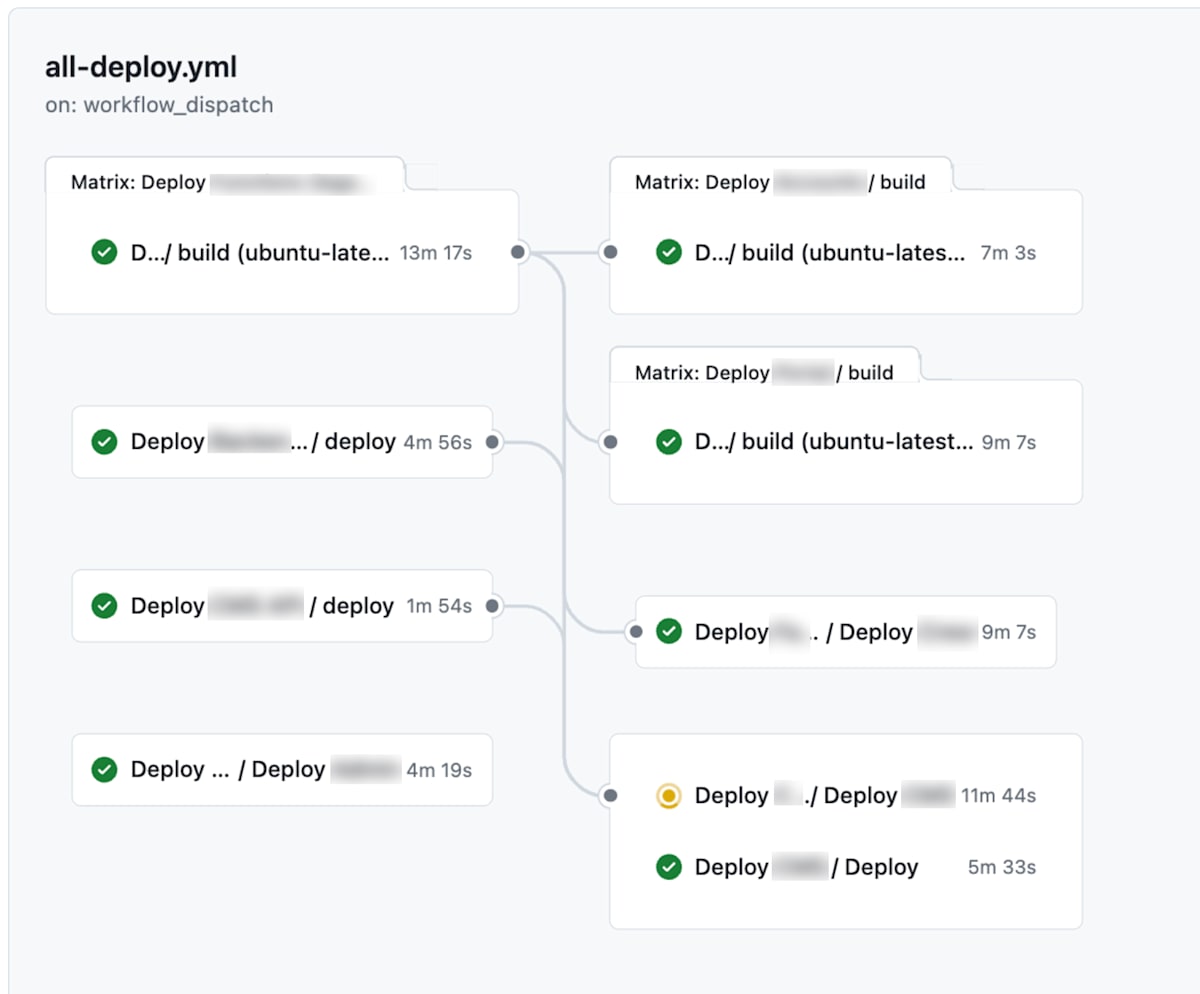
Task: Open the Deploy / deploy job lasting 4m 56s
Action: click(x=282, y=442)
